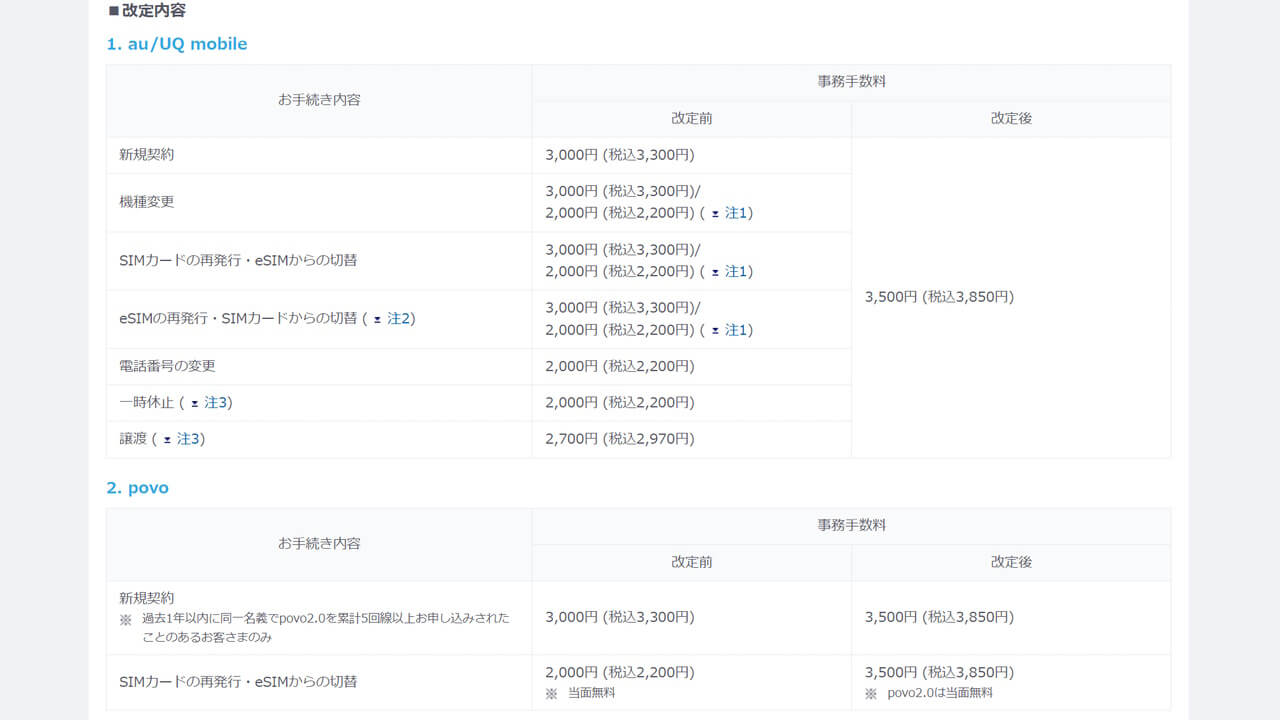Screen dimensions: 1280x720
Task: Click the 電話番号の変更 row label
Action: (x=167, y=366)
